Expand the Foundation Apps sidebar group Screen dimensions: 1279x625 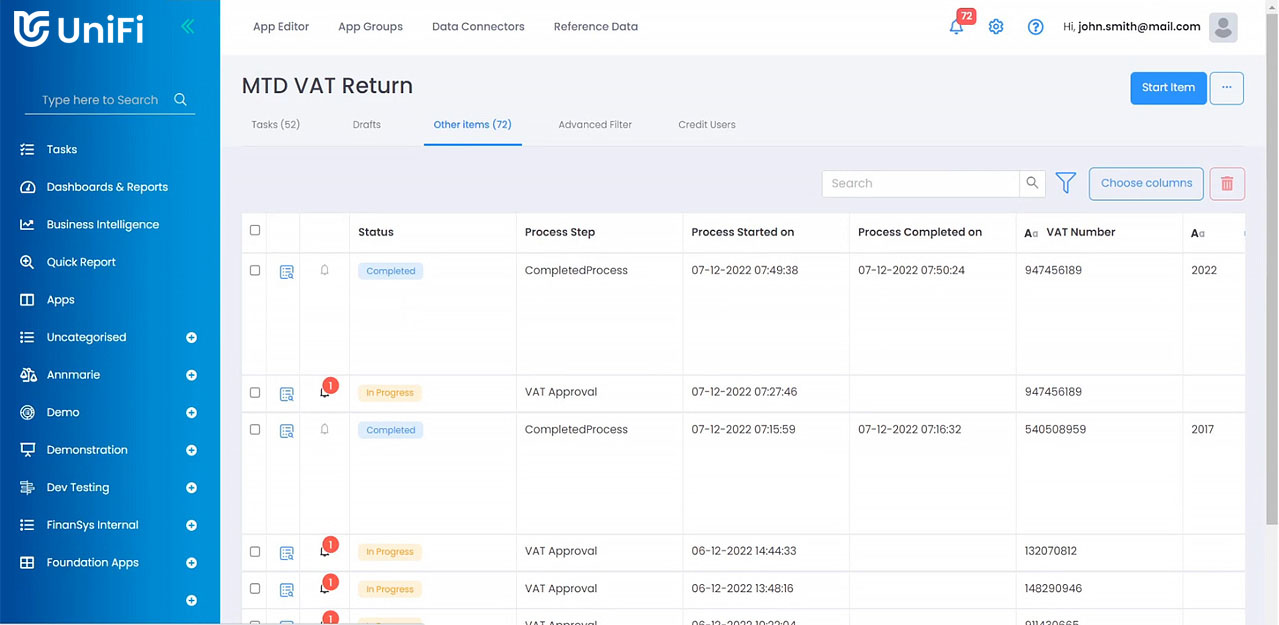click(191, 563)
